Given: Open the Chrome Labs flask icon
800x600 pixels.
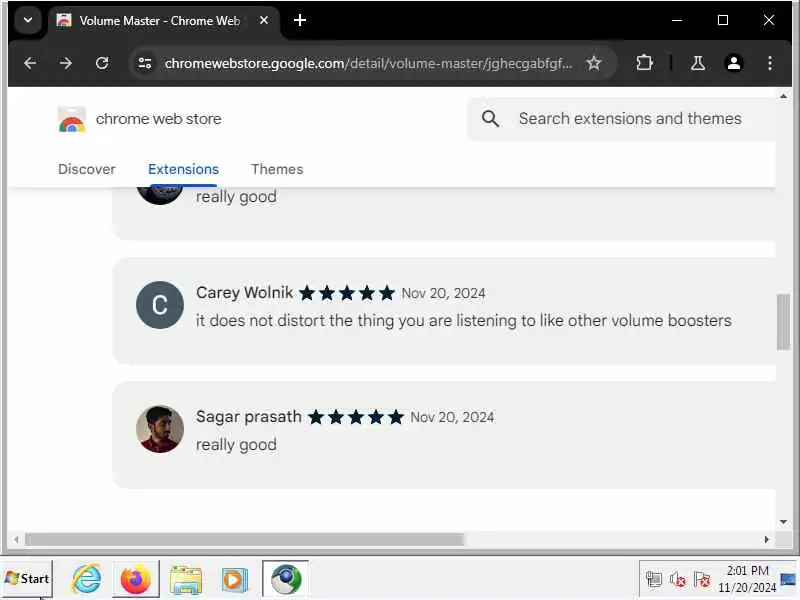Looking at the screenshot, I should 697,63.
